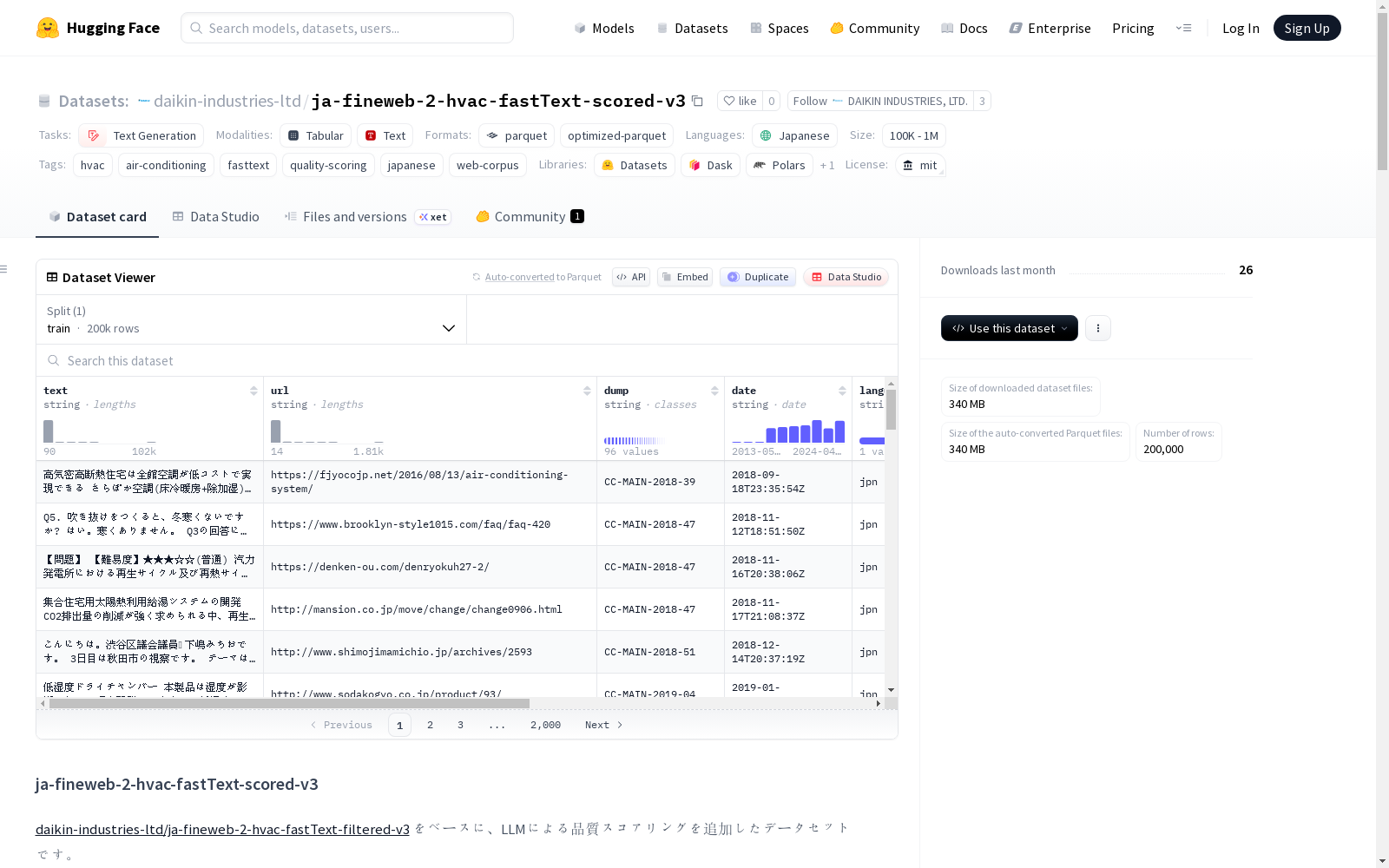Switch to the Data Studio tab
This screenshot has height=868, width=1389.
pyautogui.click(x=215, y=217)
